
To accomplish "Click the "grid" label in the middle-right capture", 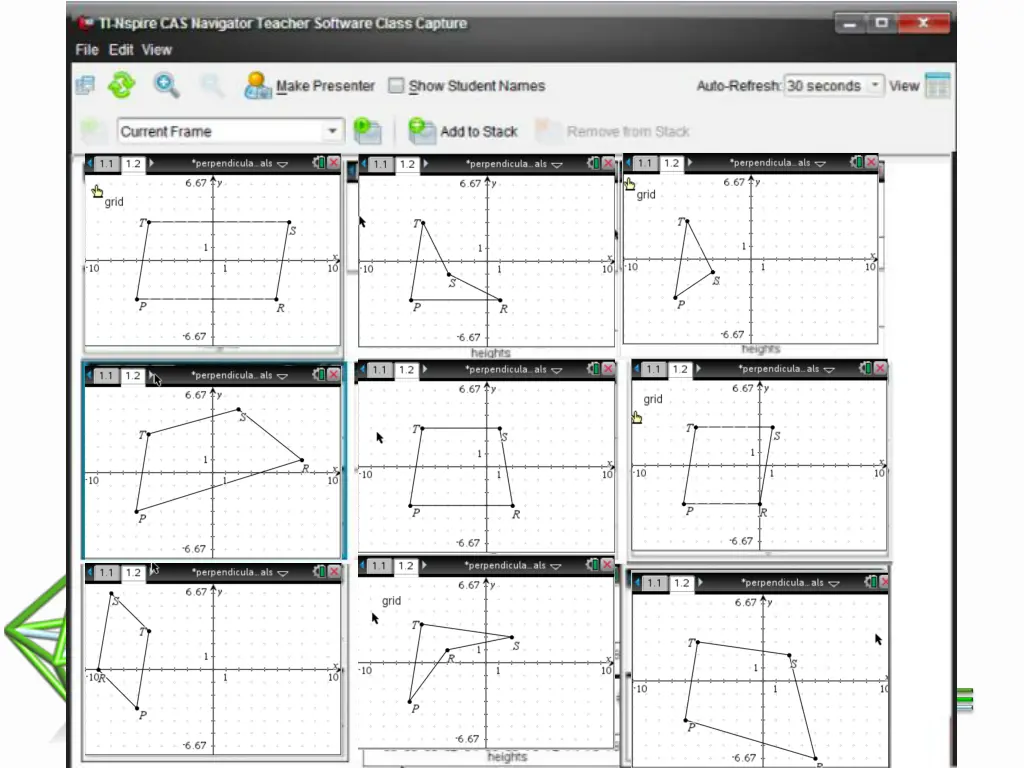I will click(653, 399).
